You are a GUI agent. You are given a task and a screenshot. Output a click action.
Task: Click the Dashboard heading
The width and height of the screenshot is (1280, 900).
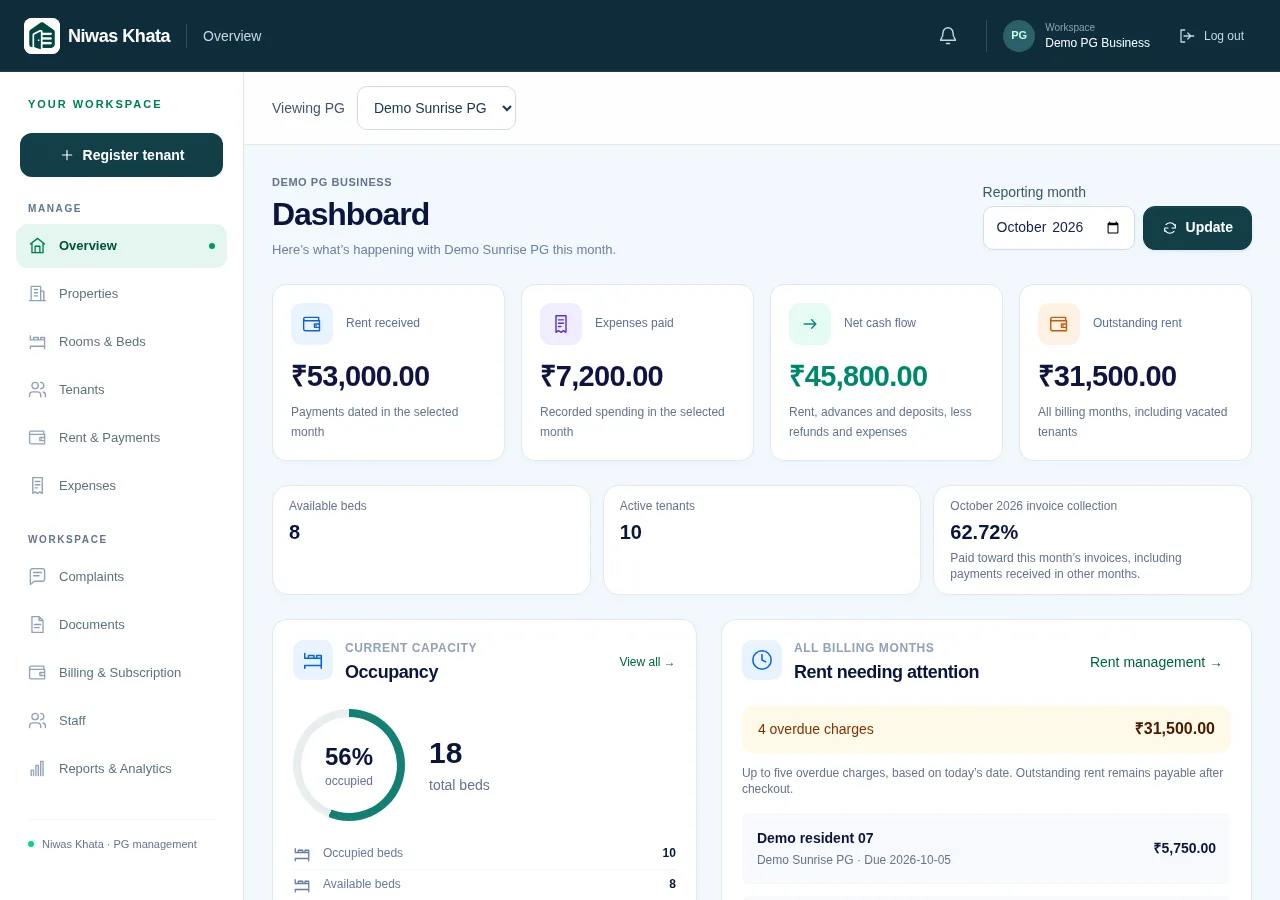(x=350, y=214)
